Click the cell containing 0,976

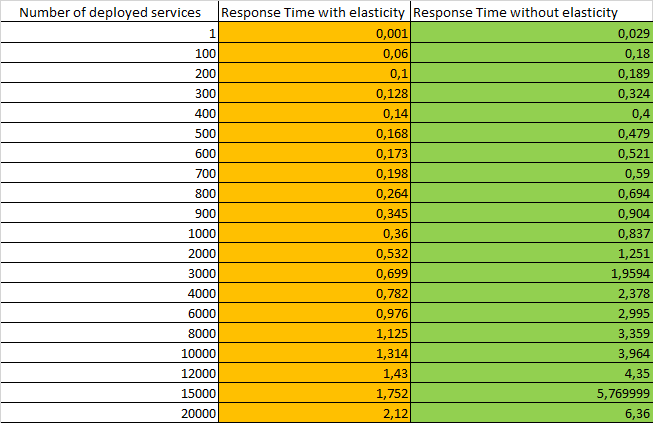(314, 312)
